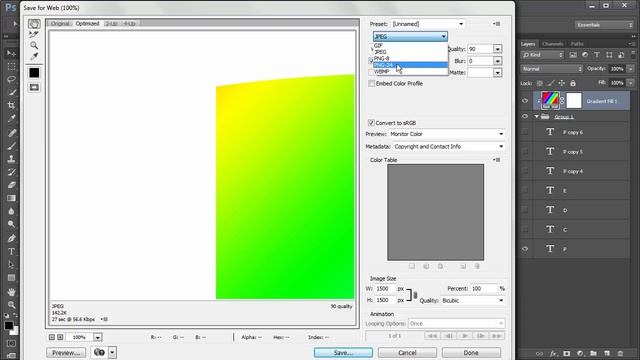Image resolution: width=640 pixels, height=360 pixels.
Task: Select Photoshop main Hand tool
Action: click(x=11, y=291)
